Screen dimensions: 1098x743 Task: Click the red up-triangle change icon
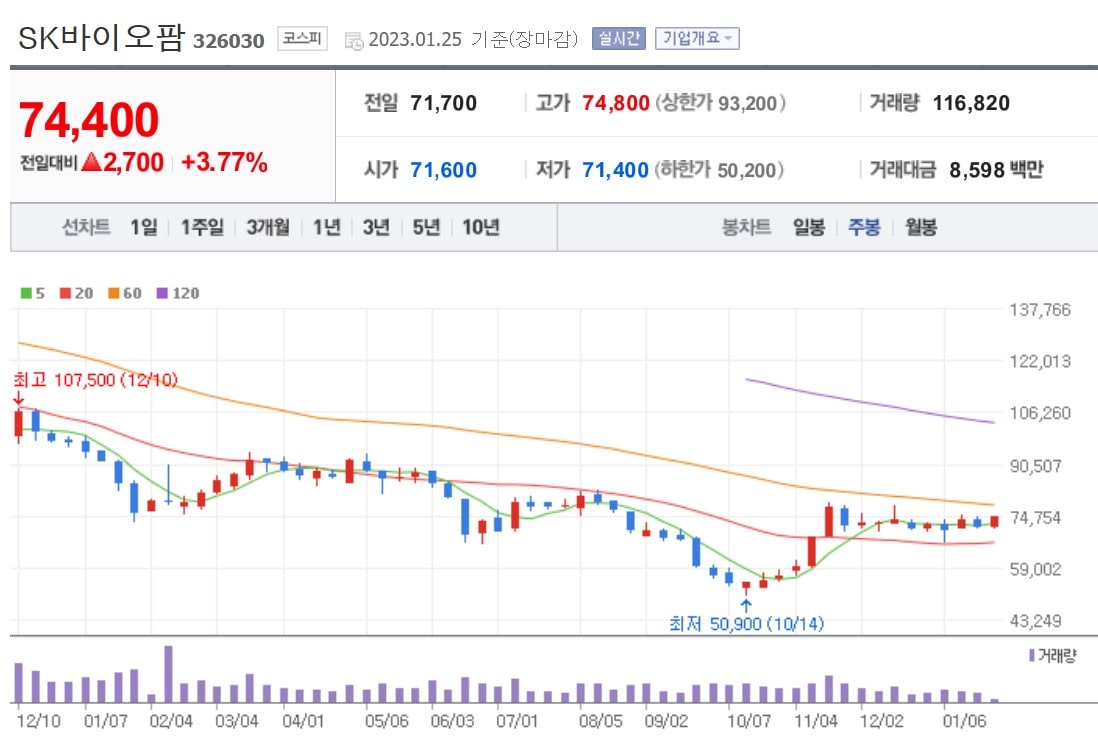[92, 162]
